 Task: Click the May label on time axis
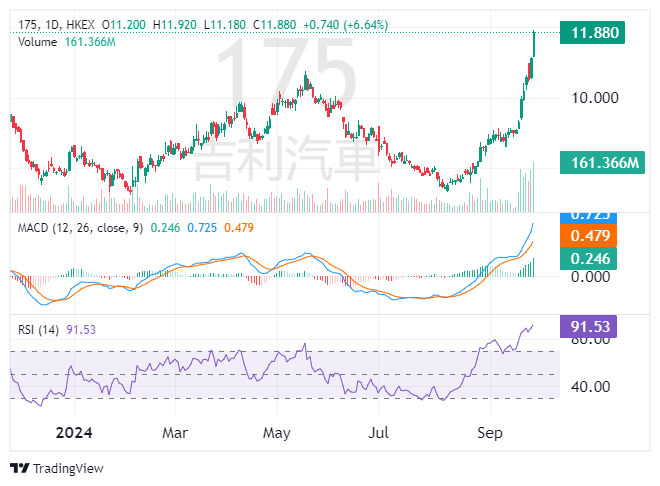[276, 435]
